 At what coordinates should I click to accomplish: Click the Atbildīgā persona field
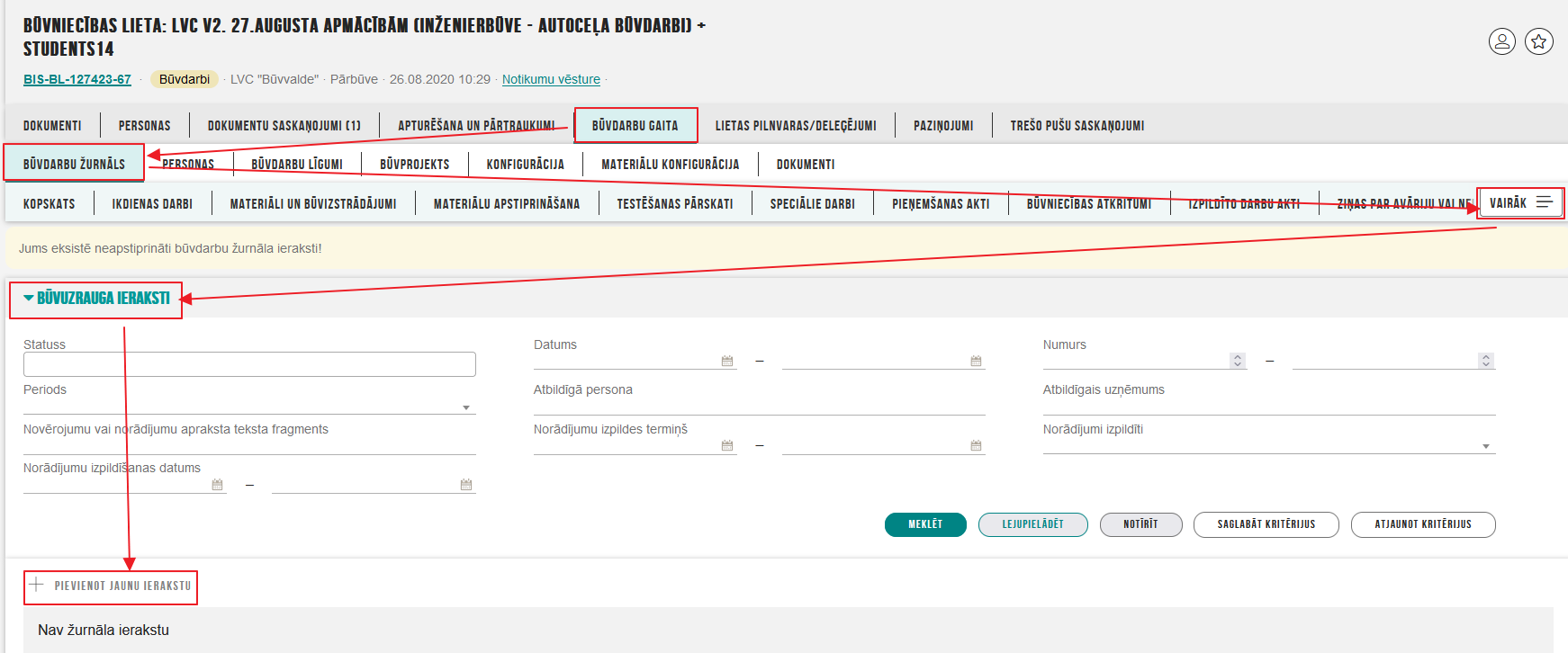760,407
